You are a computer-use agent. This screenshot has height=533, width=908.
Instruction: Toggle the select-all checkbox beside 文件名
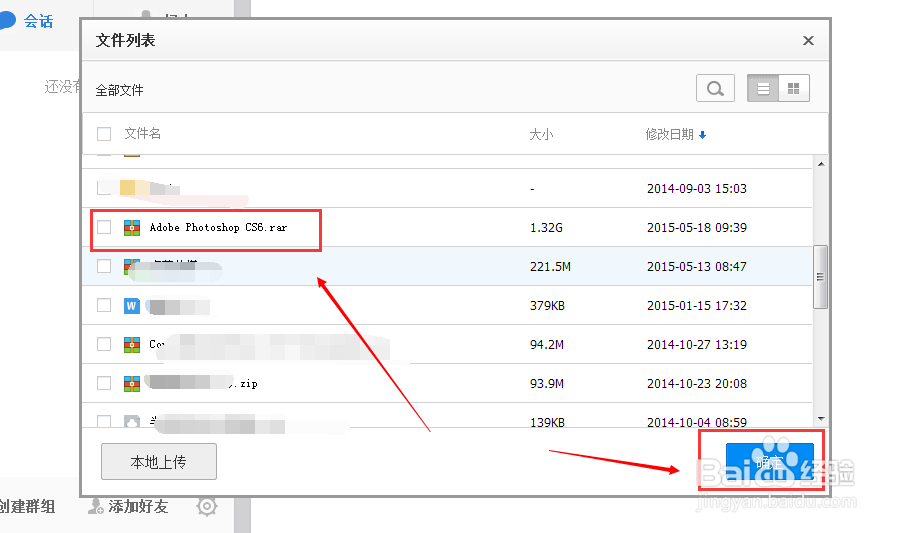click(x=104, y=134)
